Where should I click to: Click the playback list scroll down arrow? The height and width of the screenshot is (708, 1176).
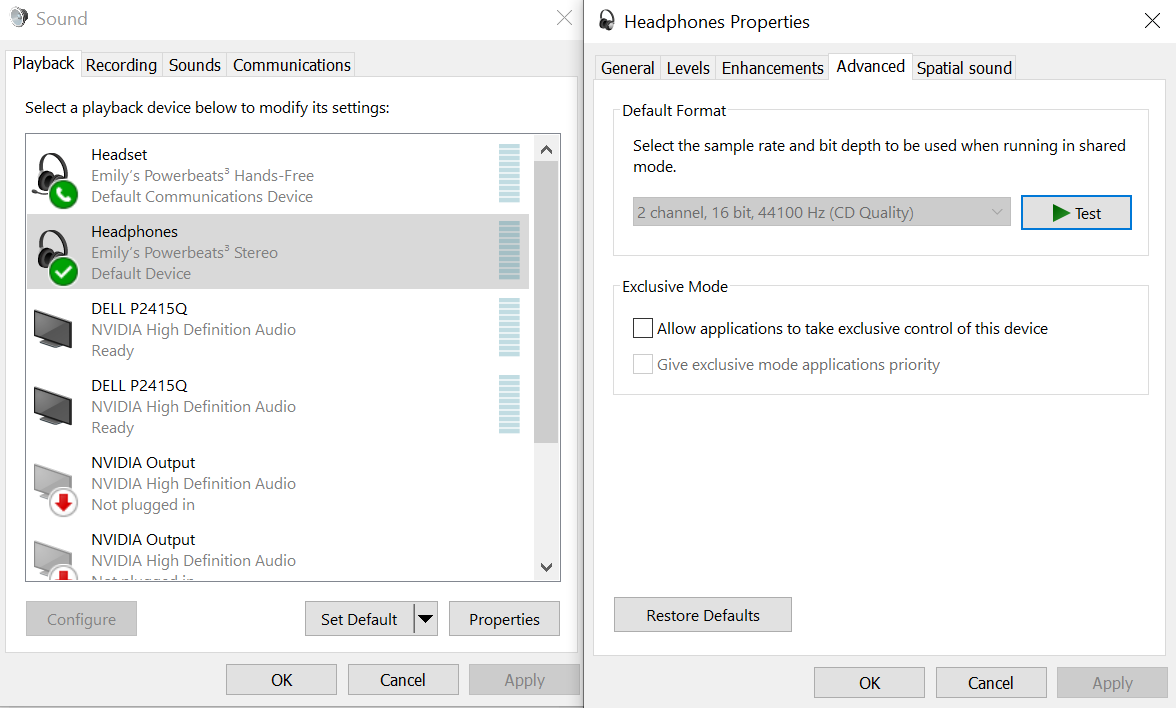tap(546, 567)
